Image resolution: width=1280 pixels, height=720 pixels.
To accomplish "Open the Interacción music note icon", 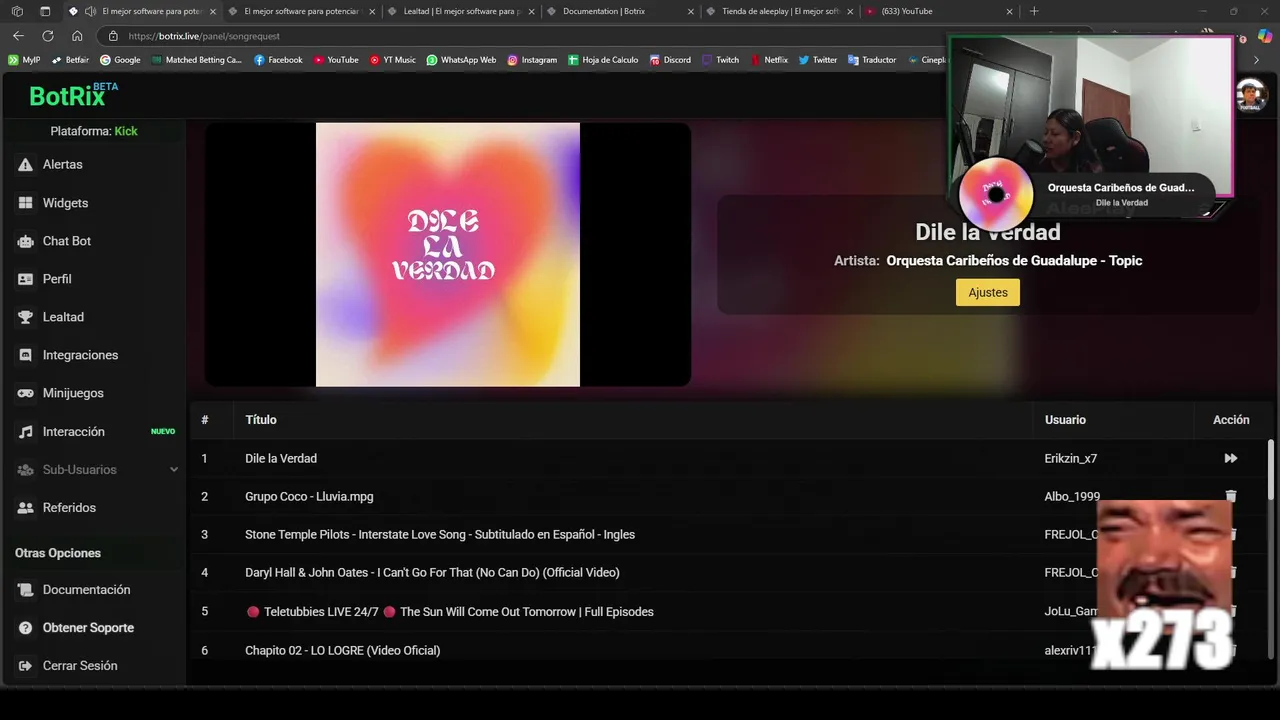I will pos(25,432).
